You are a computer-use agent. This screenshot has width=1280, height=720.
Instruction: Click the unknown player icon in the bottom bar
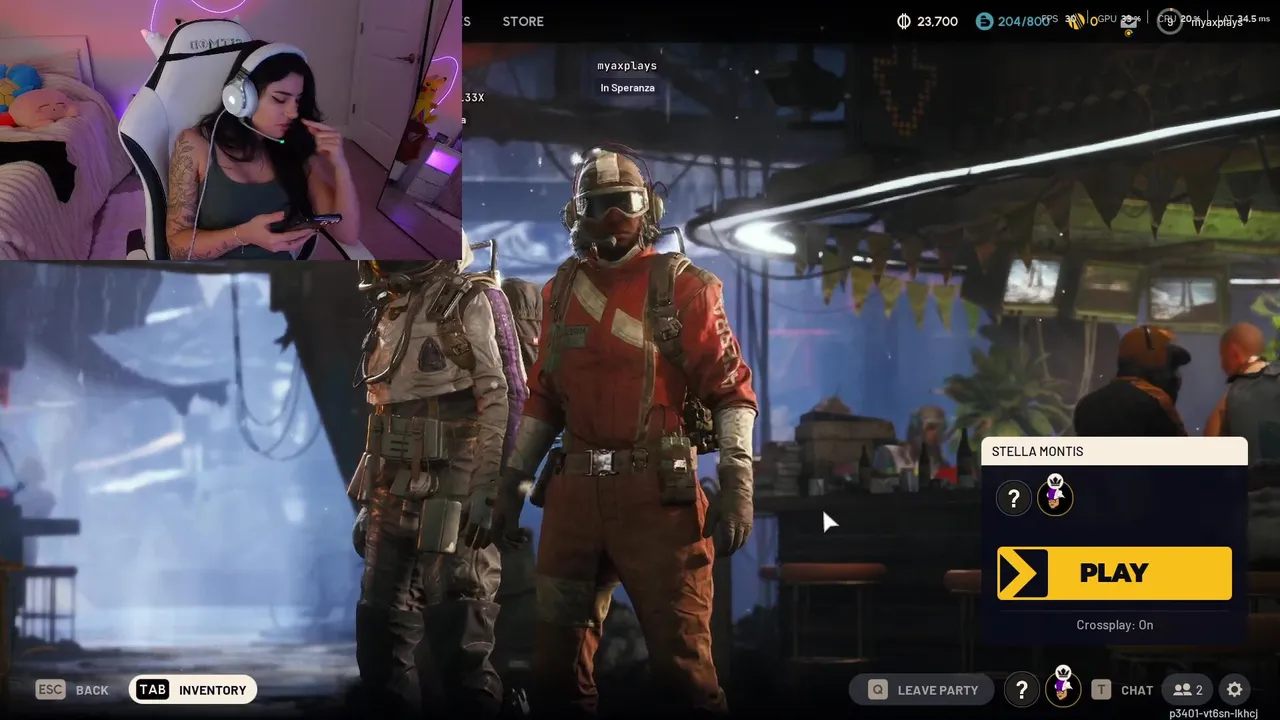[x=1021, y=689]
